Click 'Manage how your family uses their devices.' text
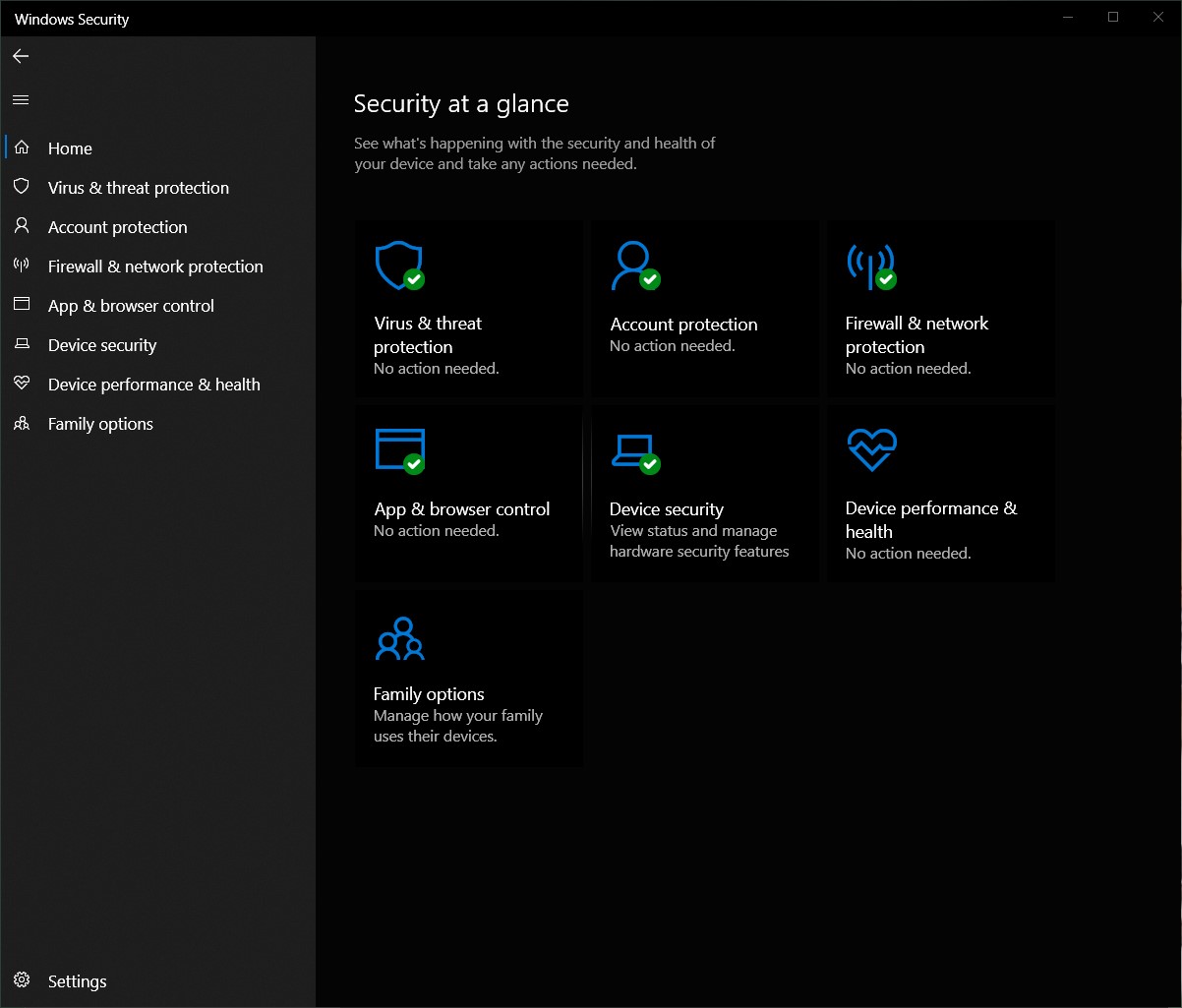Viewport: 1182px width, 1008px height. (458, 726)
